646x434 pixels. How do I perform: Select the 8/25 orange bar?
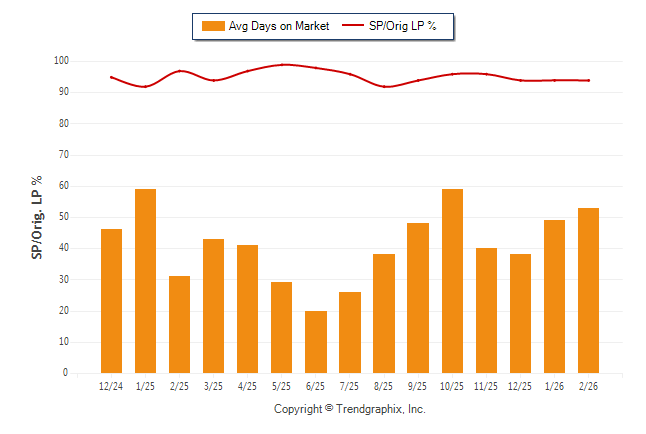point(383,313)
